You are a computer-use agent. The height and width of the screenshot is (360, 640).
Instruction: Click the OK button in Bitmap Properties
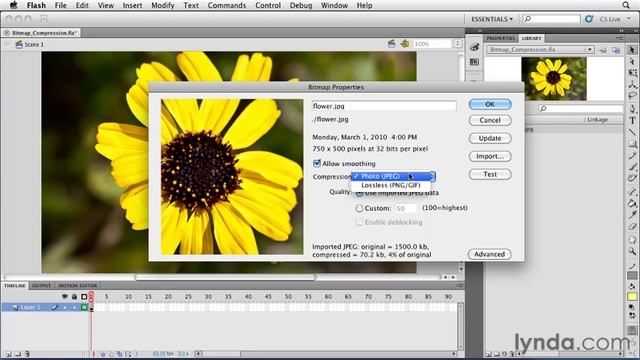click(490, 104)
